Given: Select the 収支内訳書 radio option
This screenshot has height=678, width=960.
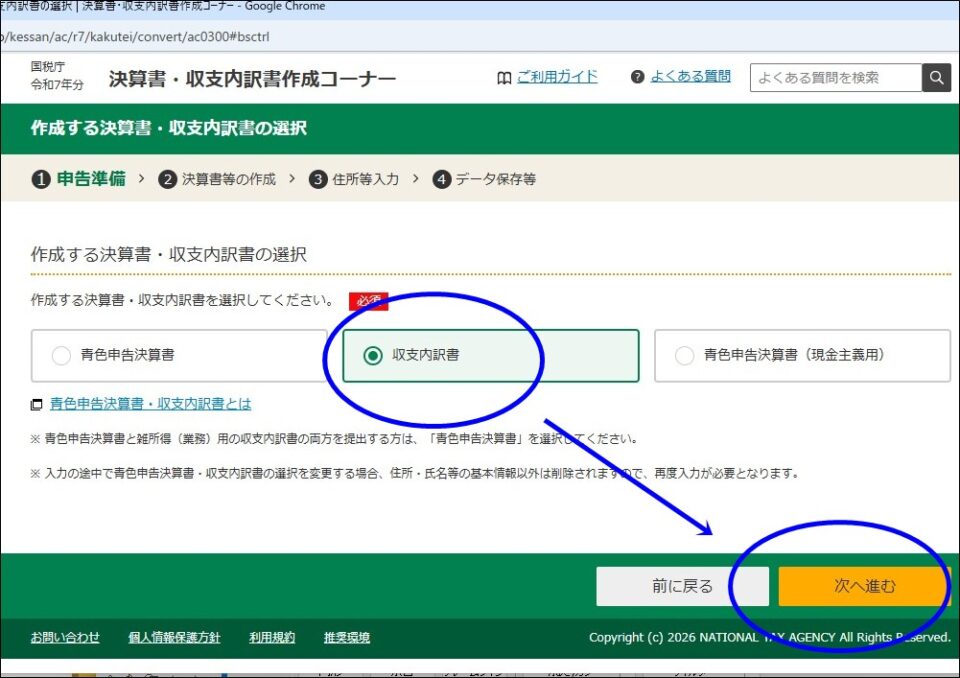Looking at the screenshot, I should click(x=373, y=355).
